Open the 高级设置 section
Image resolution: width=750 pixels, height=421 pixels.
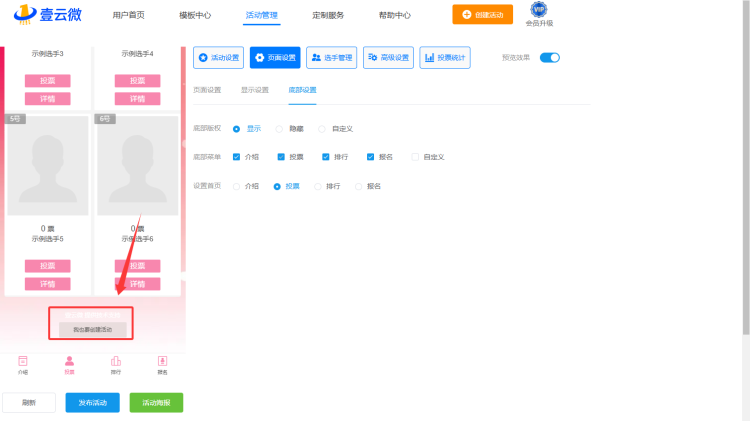pos(388,58)
